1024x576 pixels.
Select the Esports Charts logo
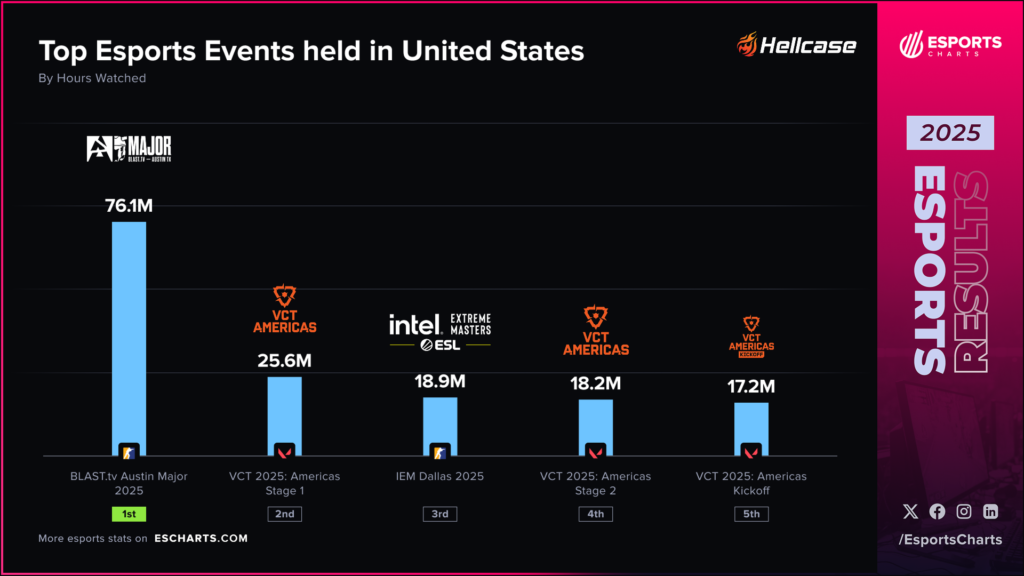(950, 45)
